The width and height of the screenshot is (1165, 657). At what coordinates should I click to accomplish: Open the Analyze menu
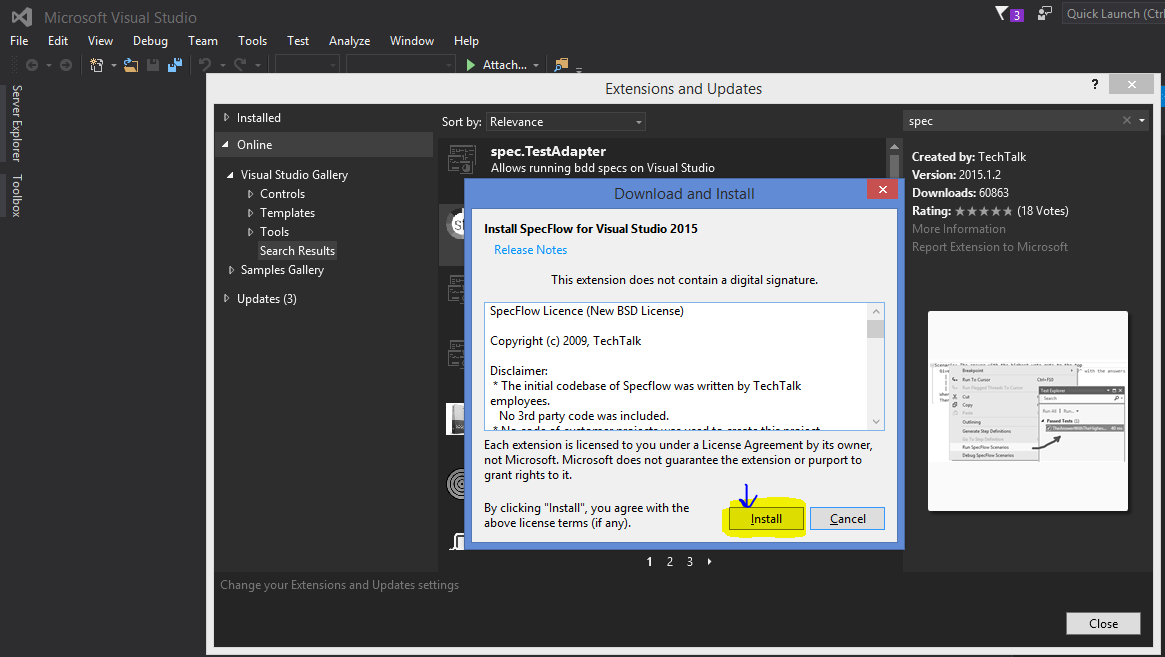pyautogui.click(x=349, y=41)
